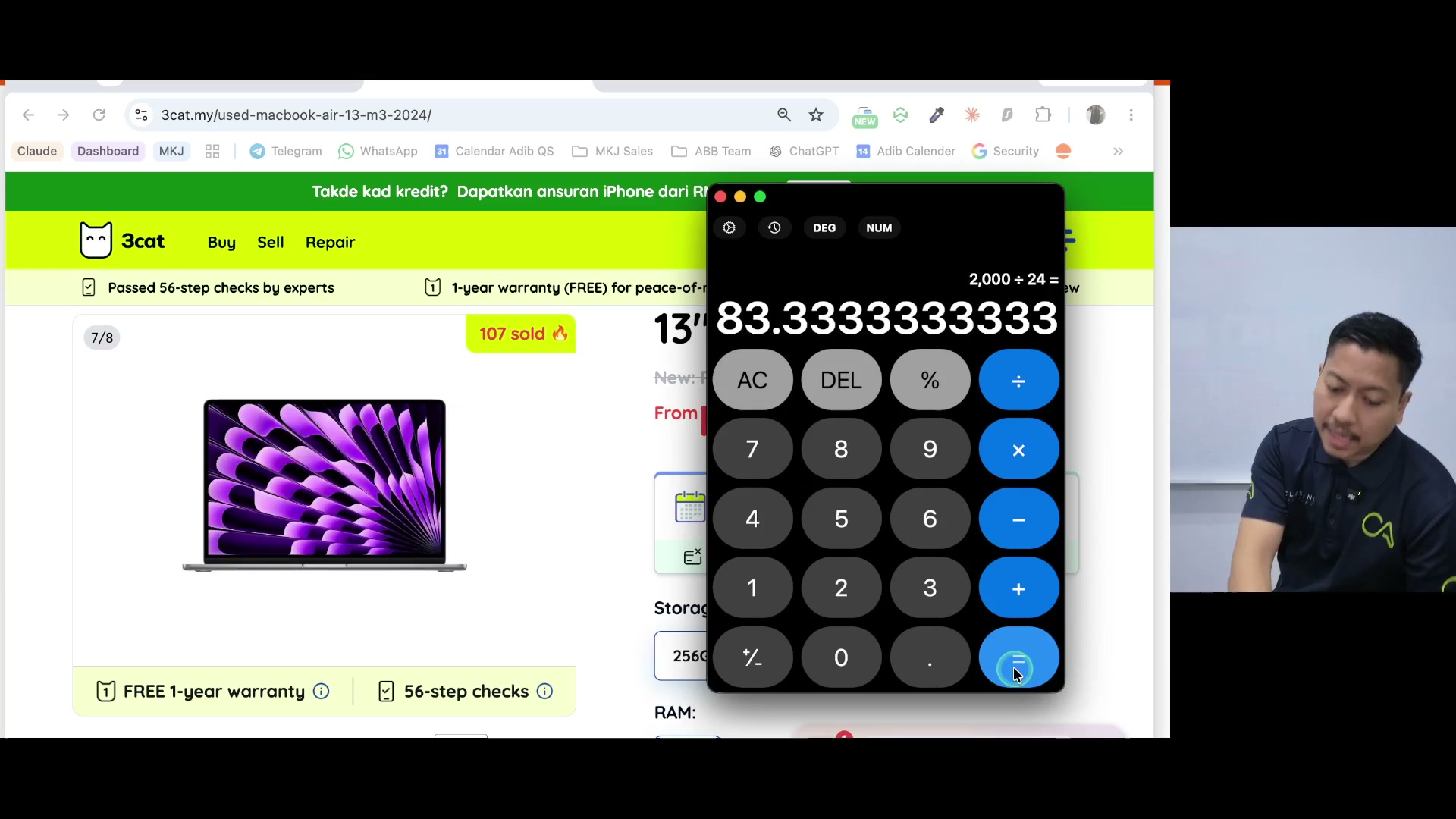Open the Buy menu
Viewport: 1456px width, 819px height.
(221, 242)
